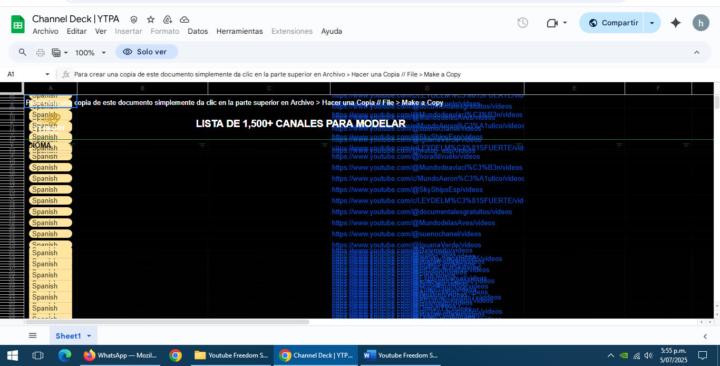Click the view-only badge beside the title

(x=134, y=20)
